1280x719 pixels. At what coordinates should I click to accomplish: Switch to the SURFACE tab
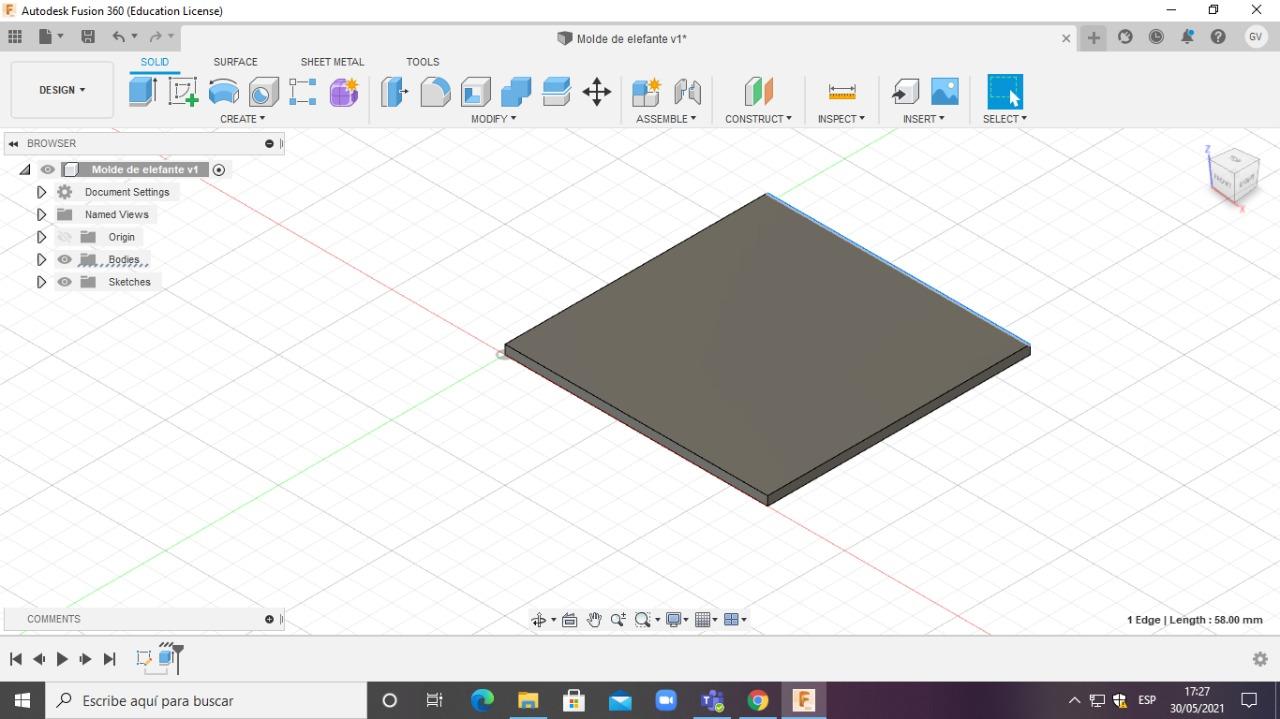tap(235, 62)
